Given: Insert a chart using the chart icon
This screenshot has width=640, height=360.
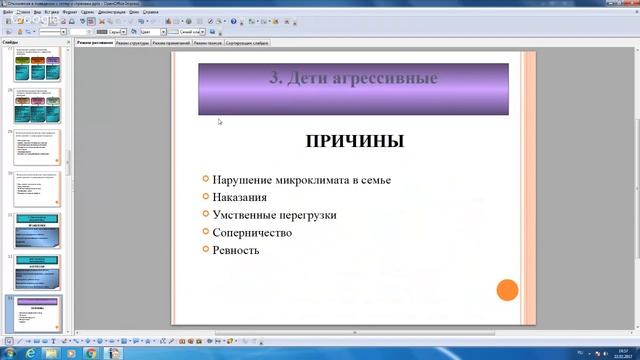Looking at the screenshot, I should [x=168, y=21].
